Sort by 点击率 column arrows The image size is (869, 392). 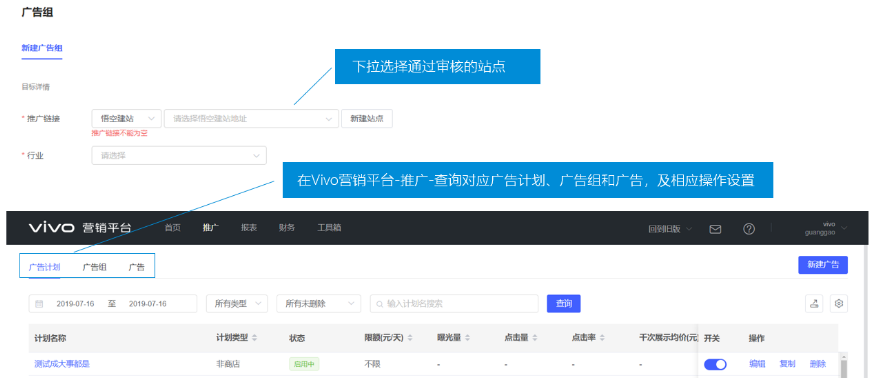[602, 338]
